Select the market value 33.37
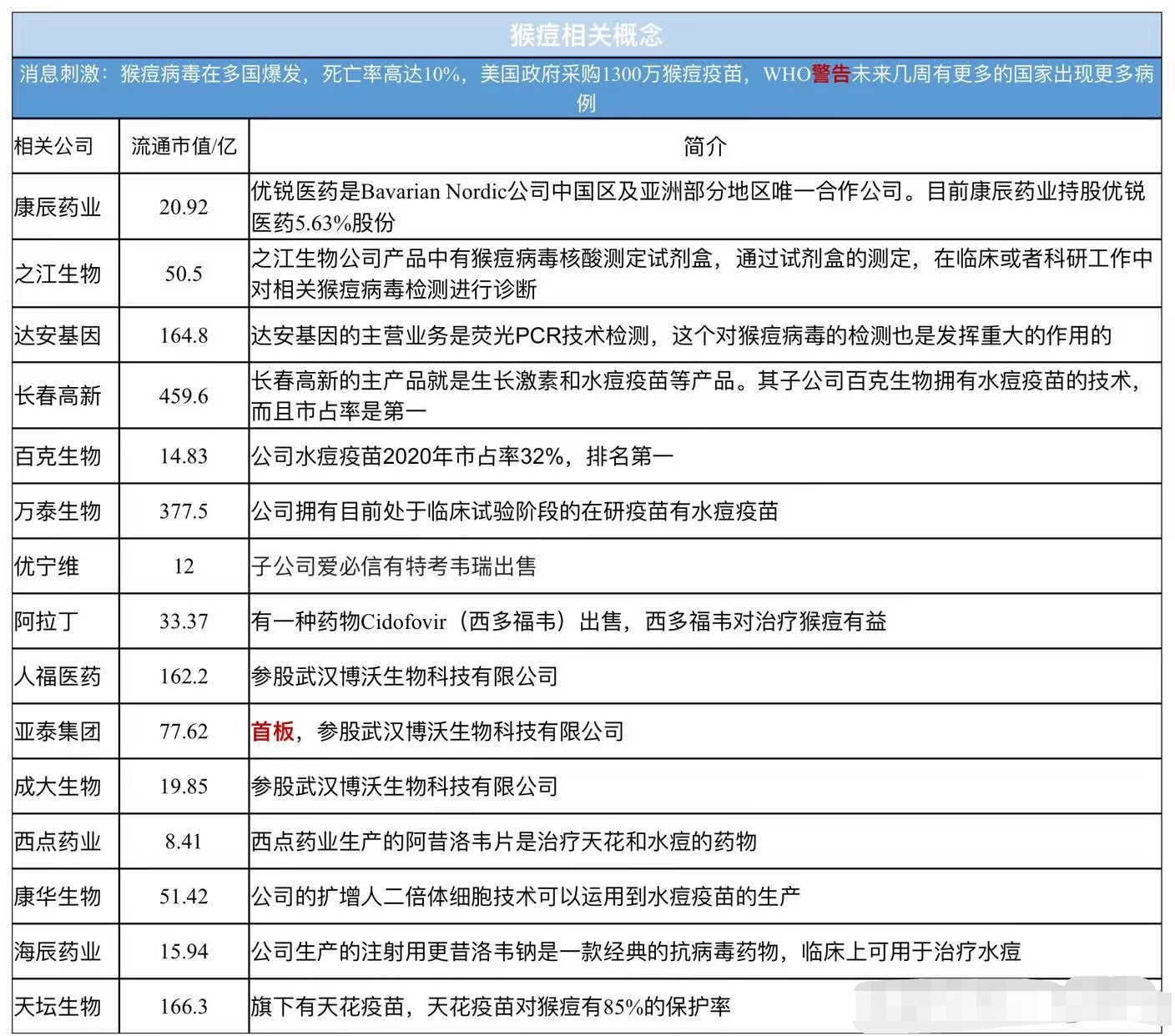Screen dimensions: 1175x1036 coord(184,621)
